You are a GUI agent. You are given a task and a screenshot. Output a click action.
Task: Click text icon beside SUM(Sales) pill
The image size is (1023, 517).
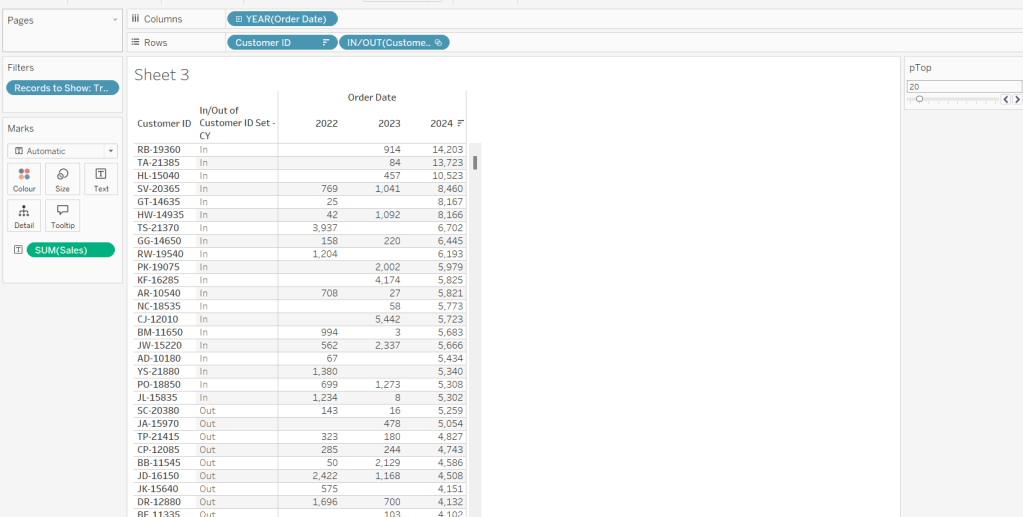tap(18, 250)
